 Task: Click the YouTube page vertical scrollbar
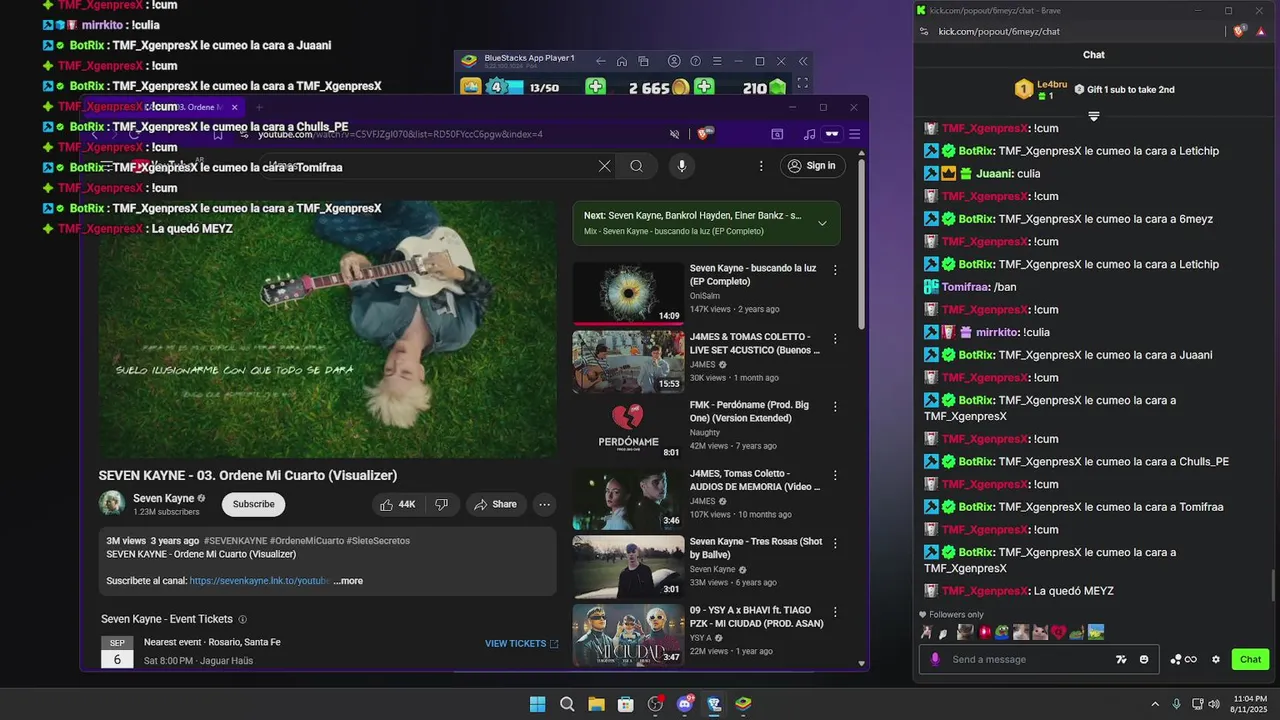click(862, 245)
